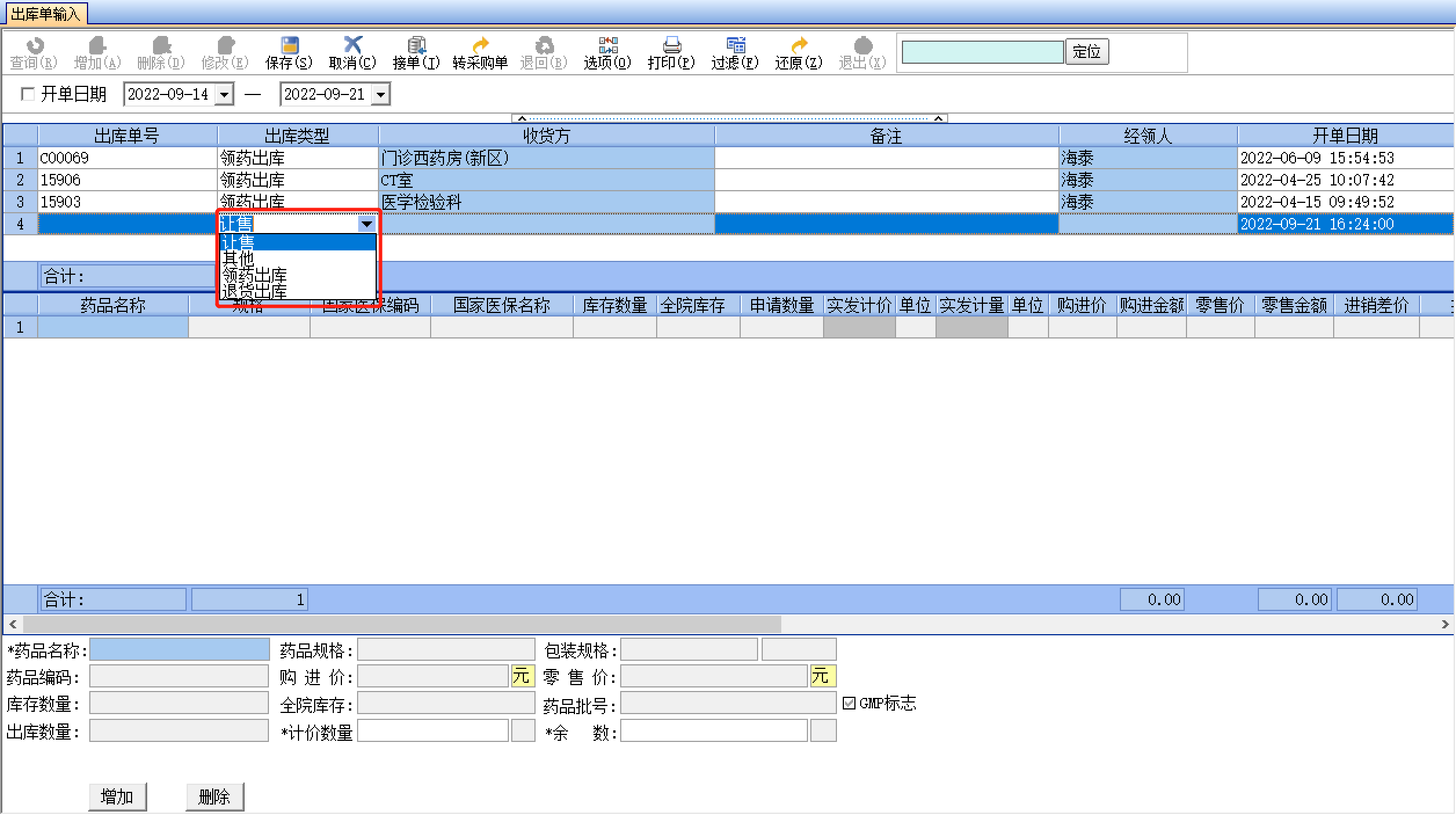This screenshot has width=1456, height=815.
Task: Click the 定位 locate button
Action: coord(1087,52)
